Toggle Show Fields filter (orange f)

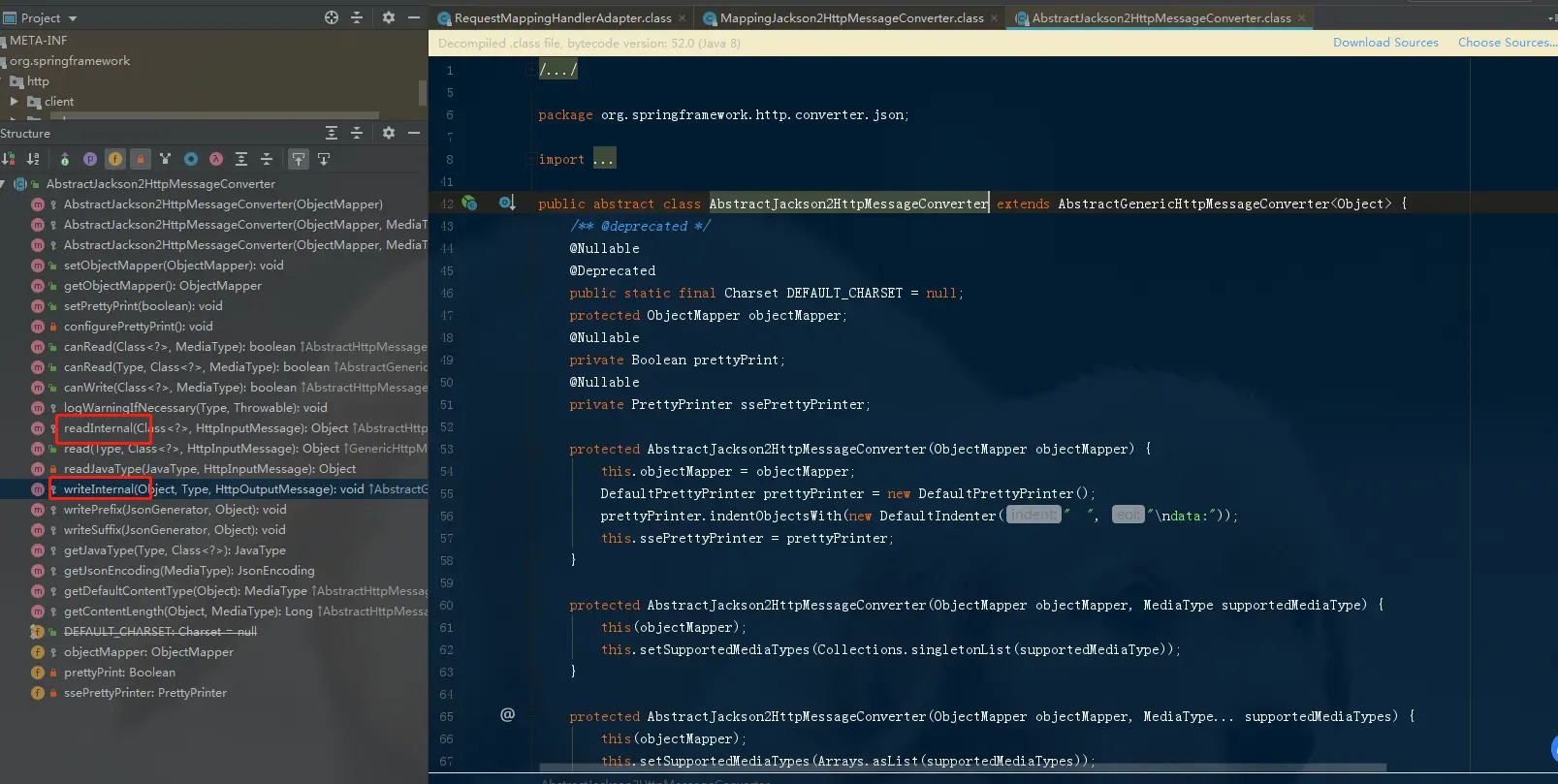[x=115, y=159]
